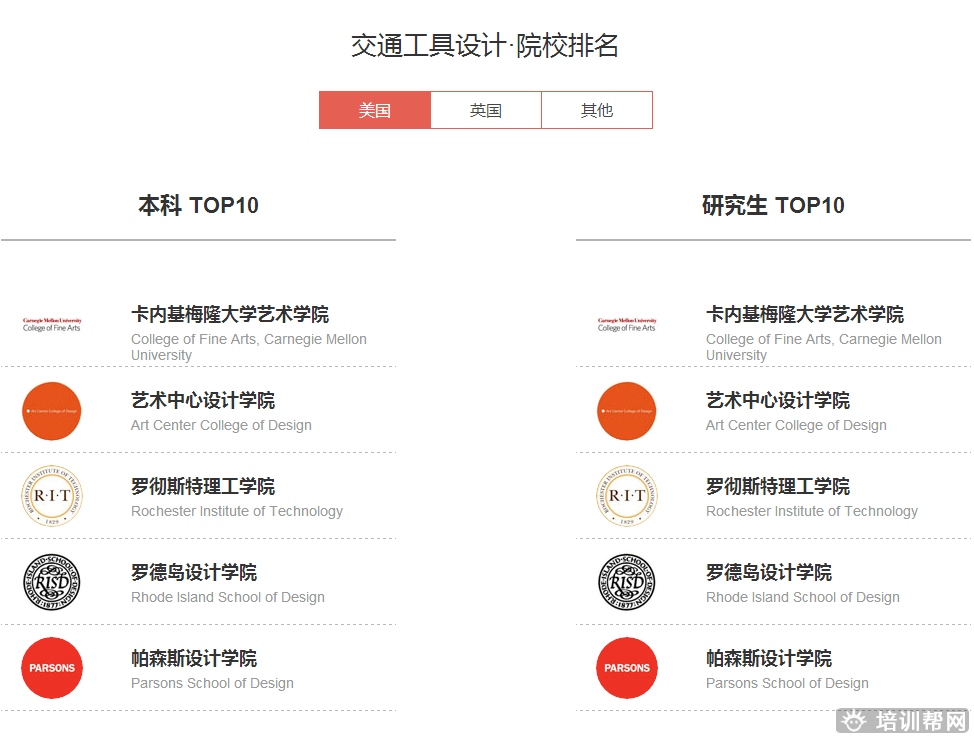Image resolution: width=974 pixels, height=738 pixels.
Task: Click 'Art Center College of Design' text in 研究生 list
Action: [796, 426]
